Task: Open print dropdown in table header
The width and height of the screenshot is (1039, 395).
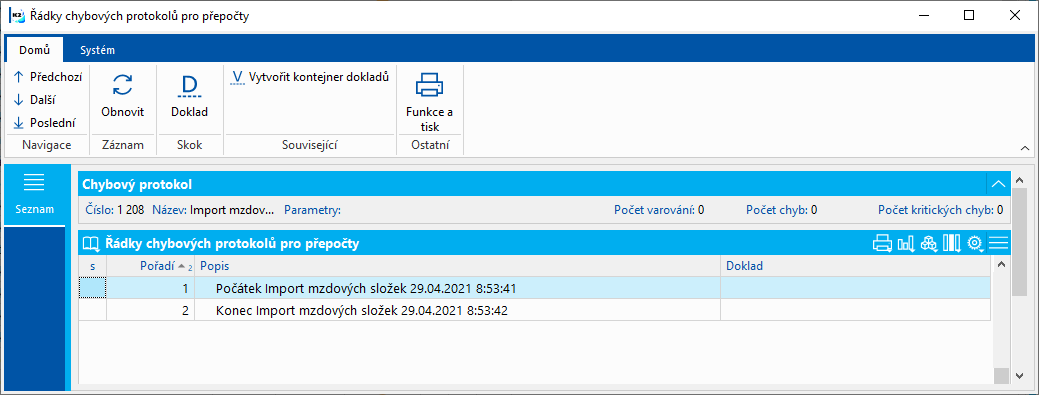Action: point(883,244)
